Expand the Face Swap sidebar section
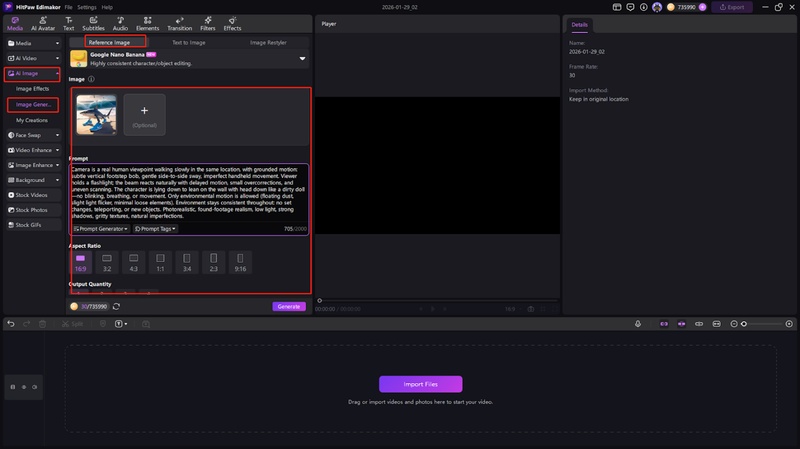 pos(32,135)
